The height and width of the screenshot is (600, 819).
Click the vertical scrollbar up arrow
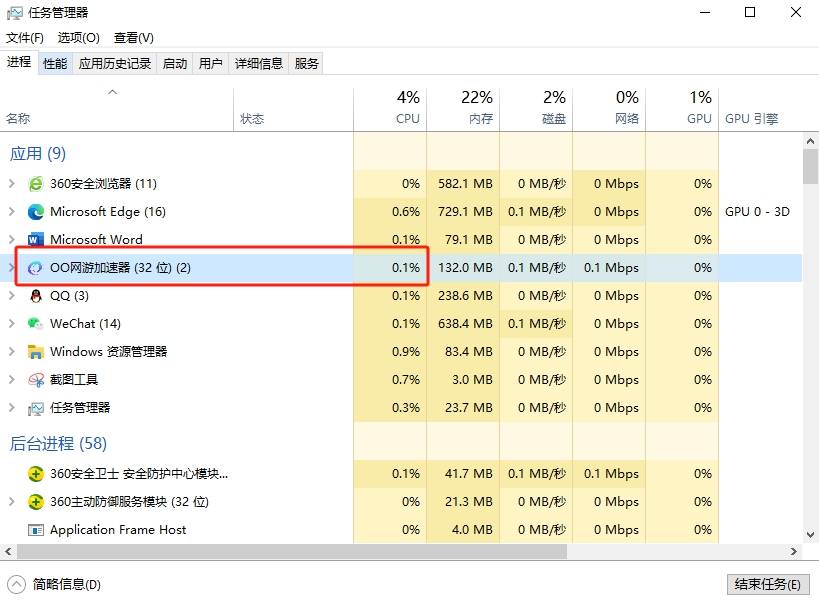click(x=810, y=141)
